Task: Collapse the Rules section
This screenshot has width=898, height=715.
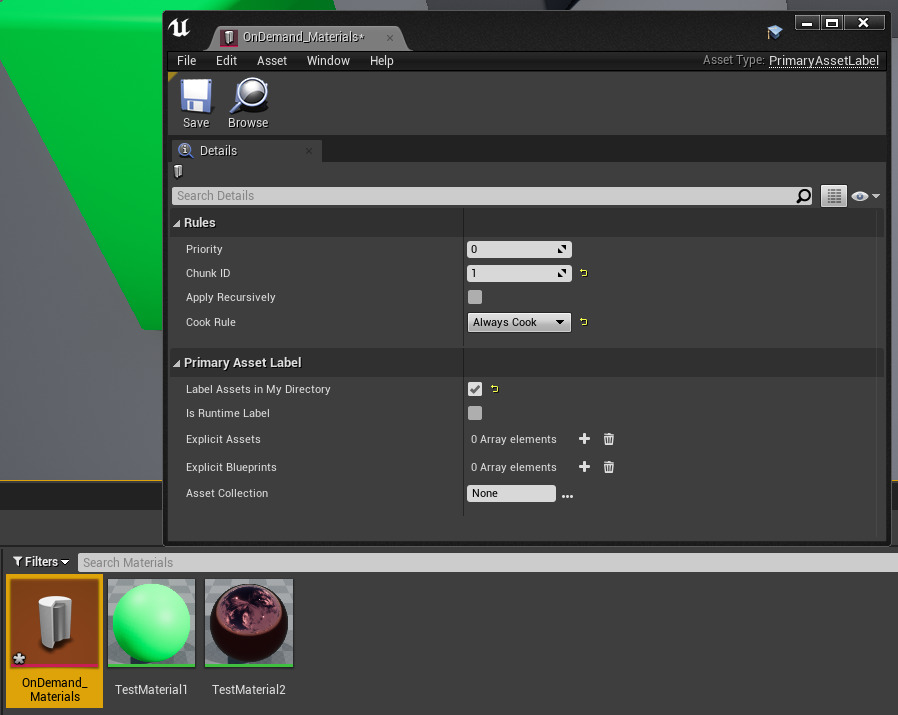Action: point(178,222)
